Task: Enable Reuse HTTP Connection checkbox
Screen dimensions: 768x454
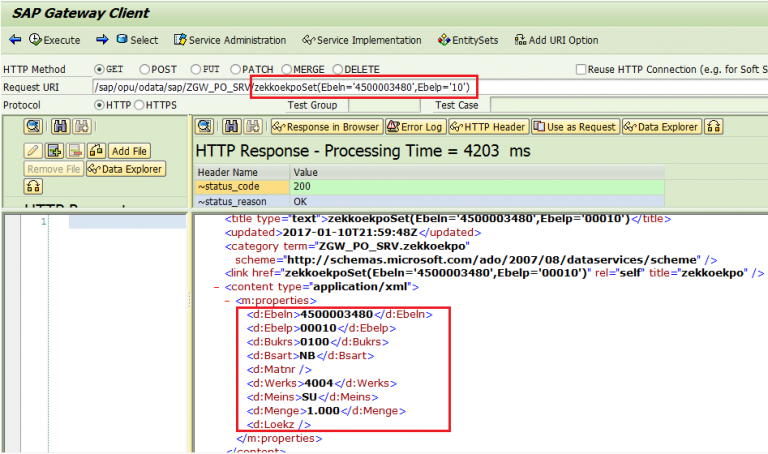Action: 582,69
